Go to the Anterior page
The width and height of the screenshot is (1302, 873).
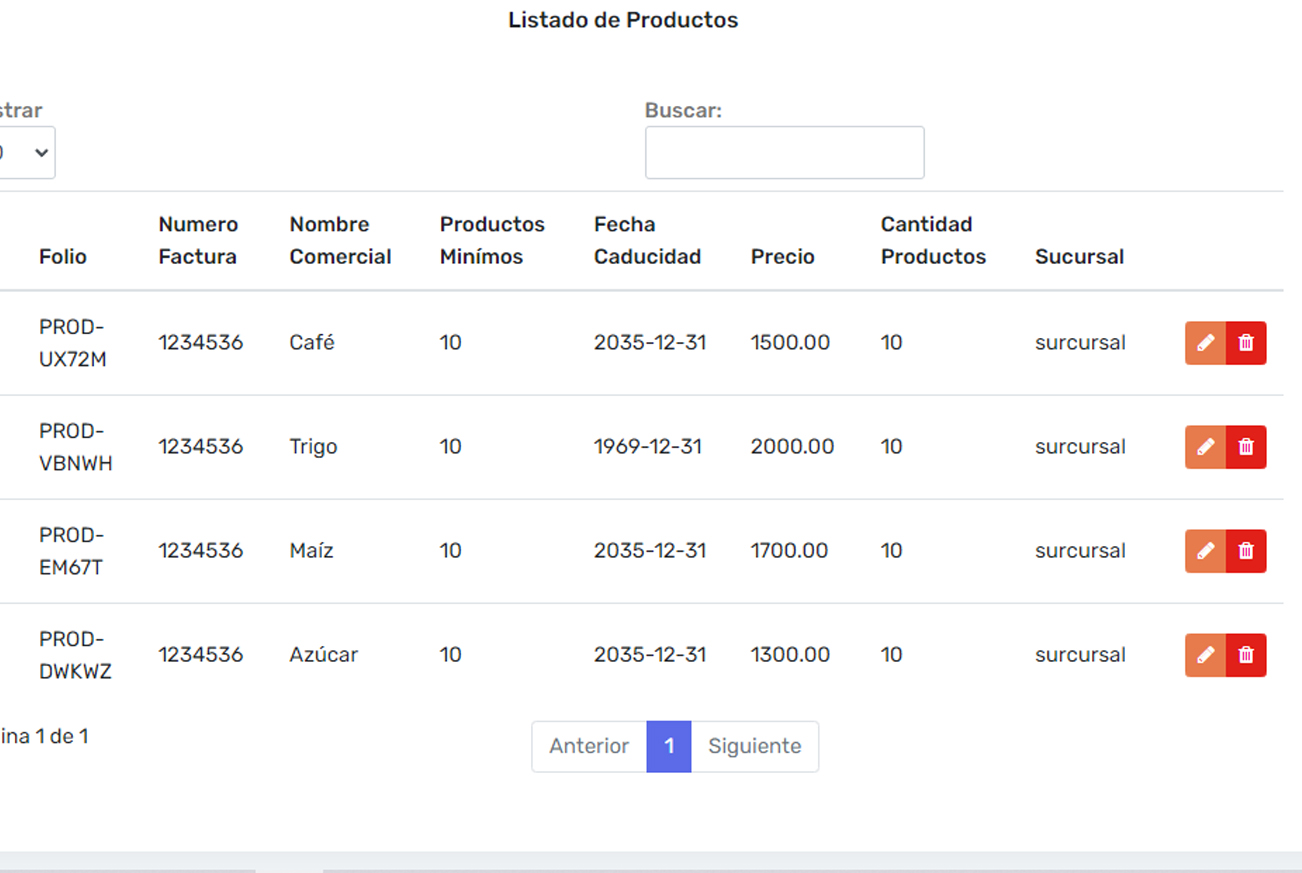tap(589, 747)
